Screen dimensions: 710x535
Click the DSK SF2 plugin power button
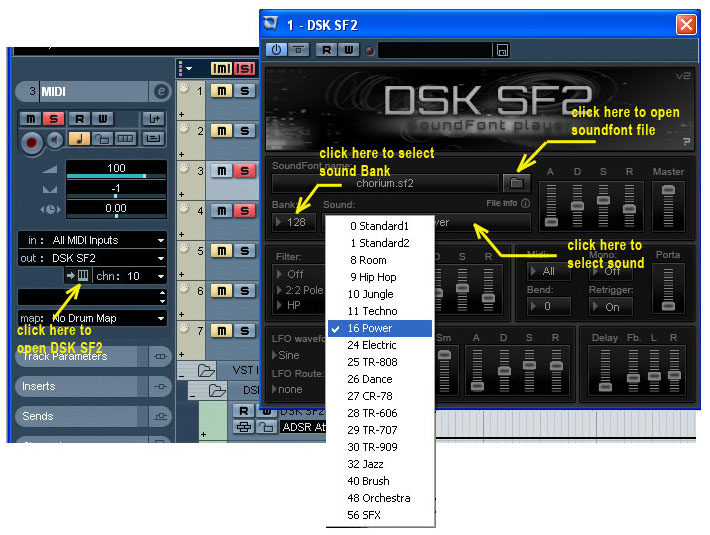tap(276, 50)
